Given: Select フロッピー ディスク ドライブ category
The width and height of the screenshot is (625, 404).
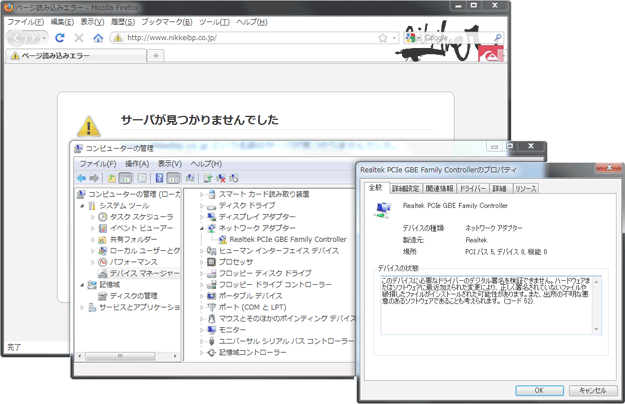Looking at the screenshot, I should [x=265, y=273].
